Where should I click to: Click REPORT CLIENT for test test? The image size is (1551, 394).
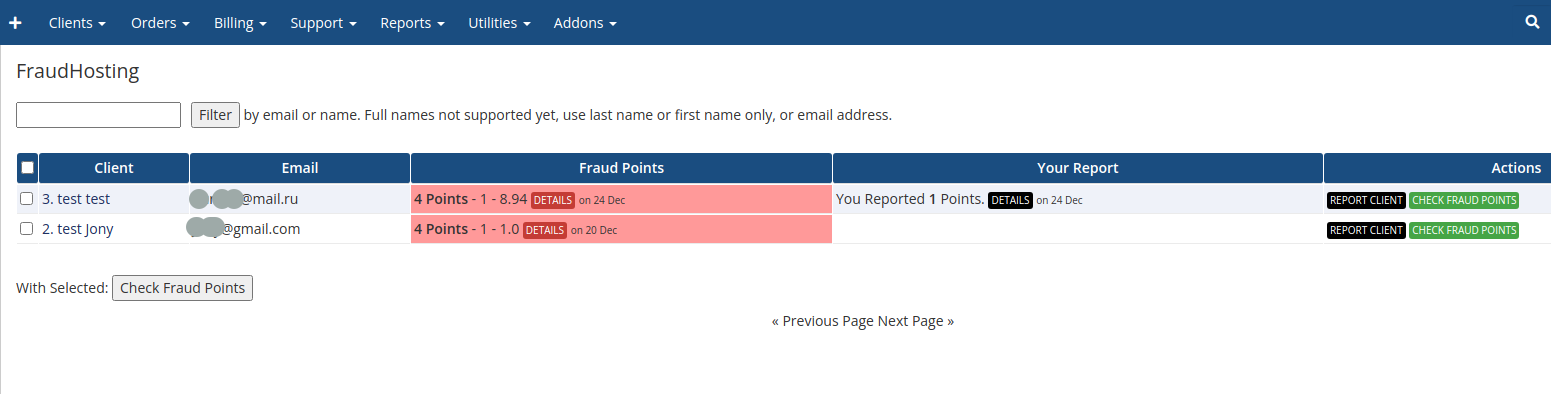click(x=1366, y=200)
